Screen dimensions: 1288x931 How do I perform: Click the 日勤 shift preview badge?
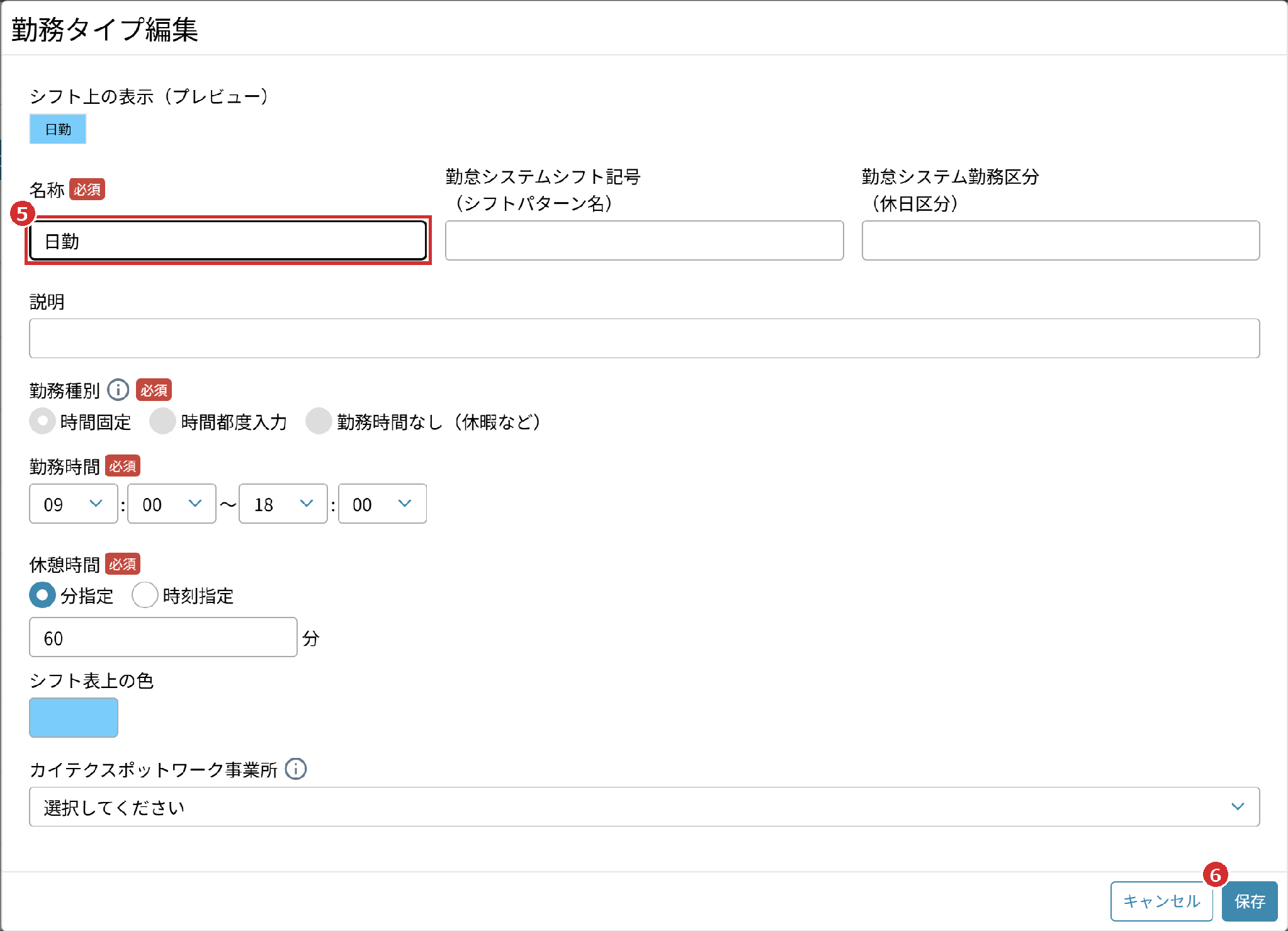[x=58, y=129]
